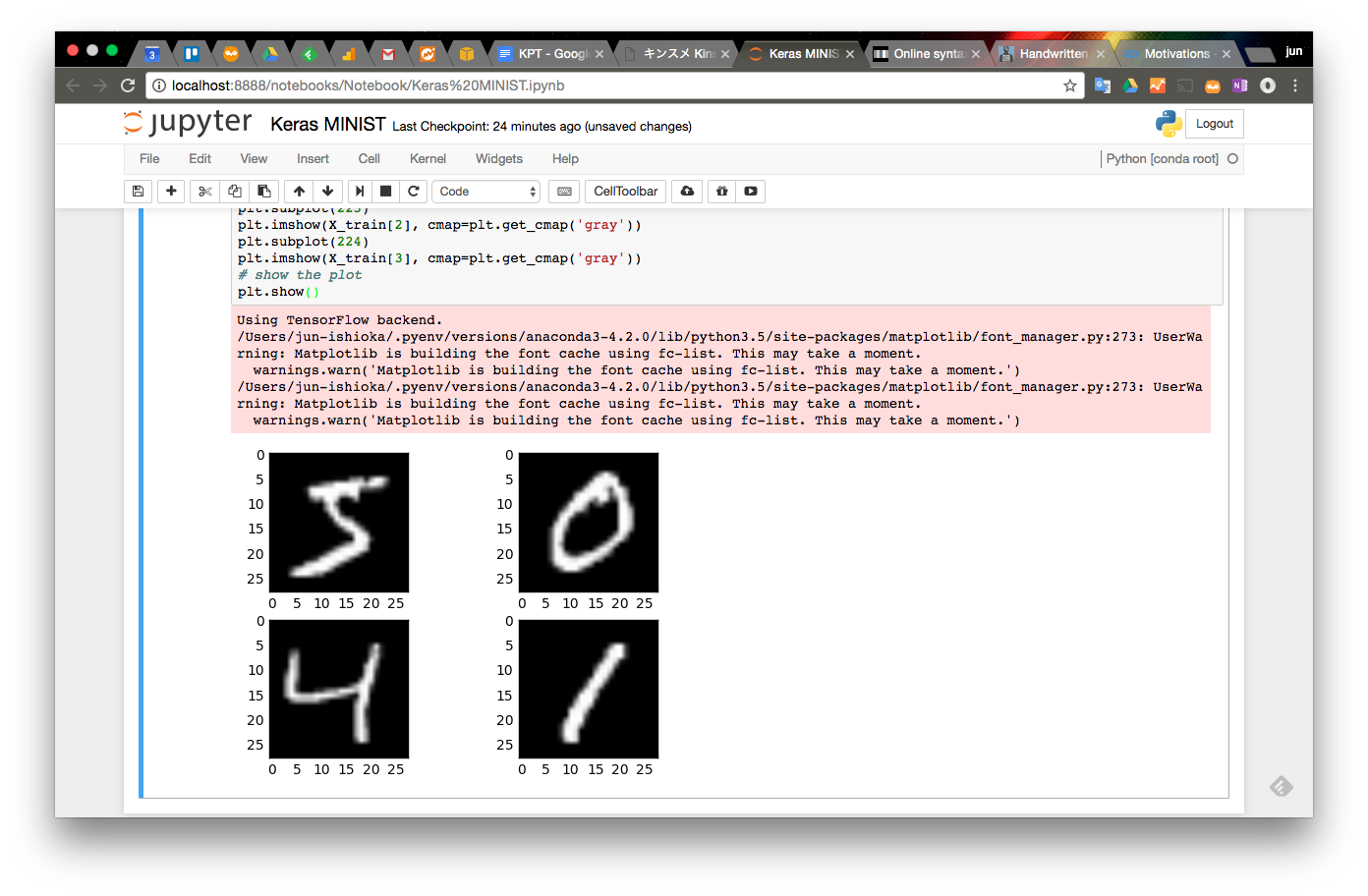Click the Jupyter logo
This screenshot has height=896, width=1368.
(188, 123)
